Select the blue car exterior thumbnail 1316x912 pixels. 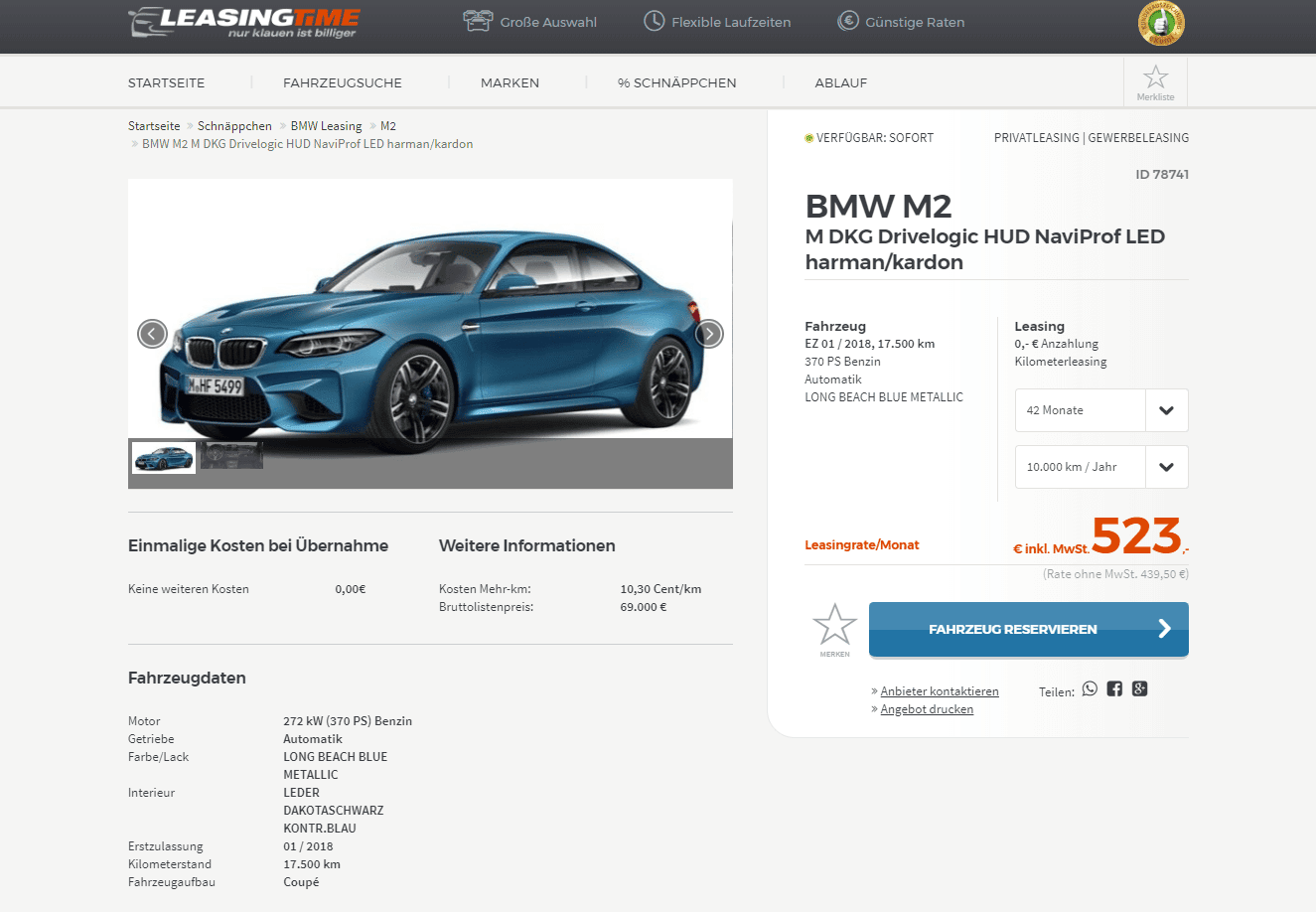click(x=164, y=457)
